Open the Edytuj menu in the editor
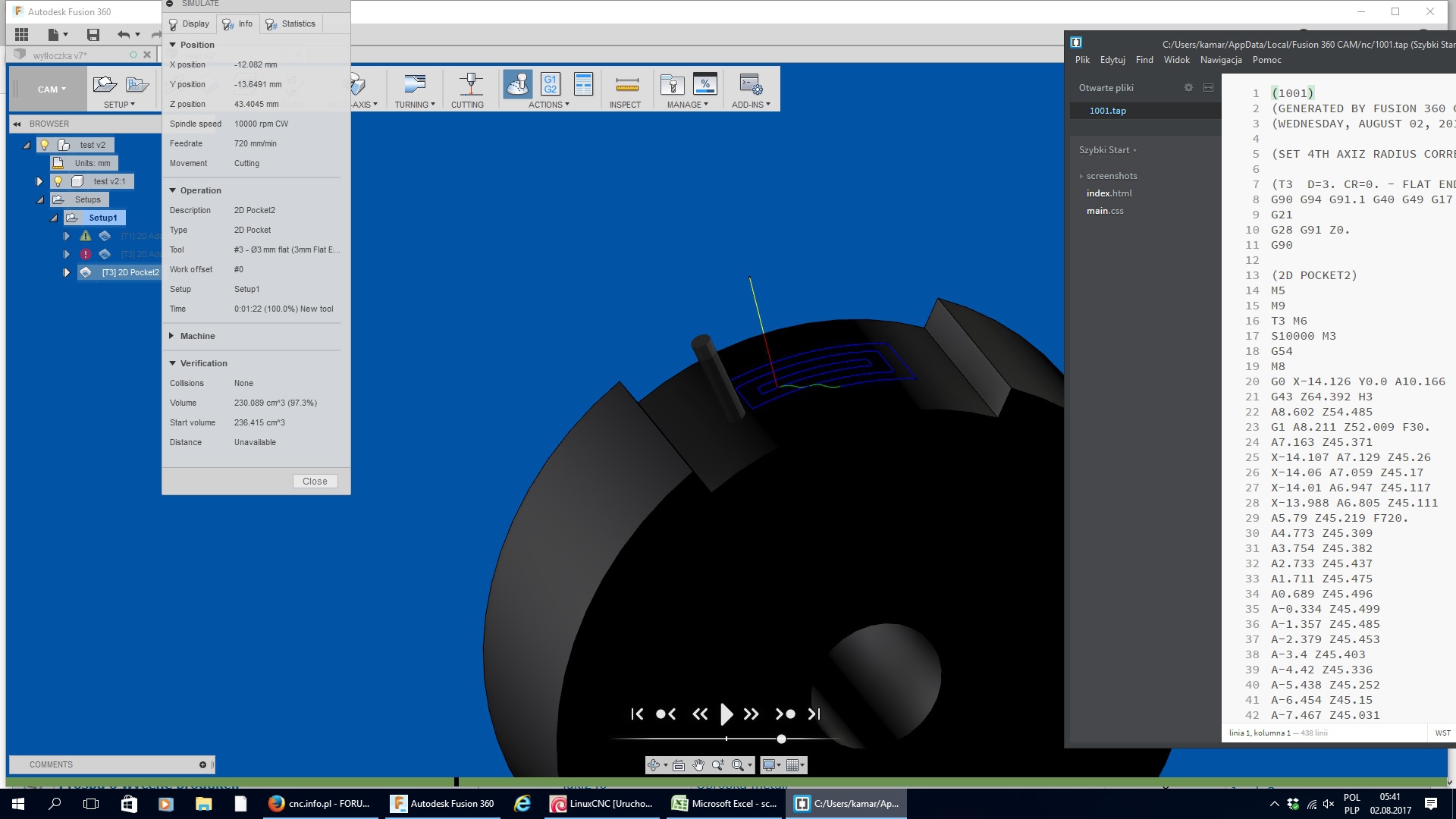The image size is (1456, 819). coord(1112,60)
